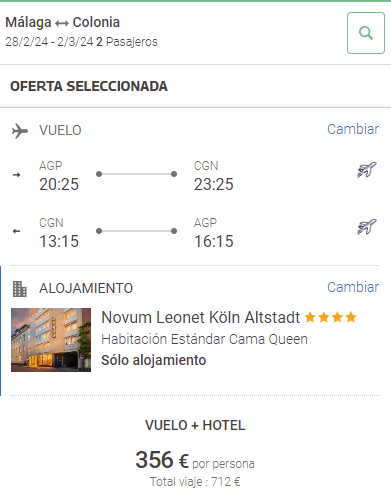The height and width of the screenshot is (489, 391).
Task: Click the green search magnifier icon
Action: (366, 33)
